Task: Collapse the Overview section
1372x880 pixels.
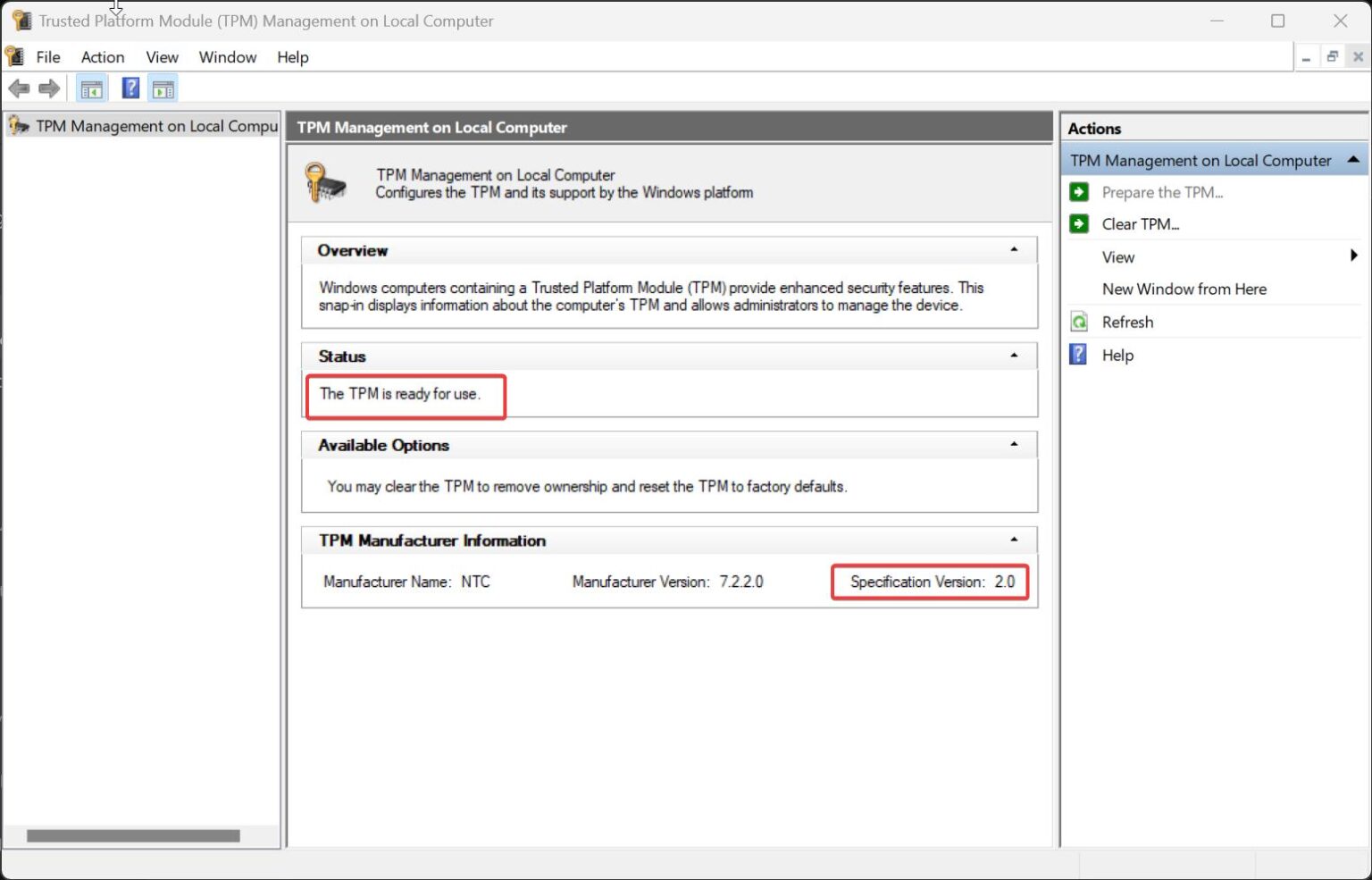Action: (x=1014, y=250)
